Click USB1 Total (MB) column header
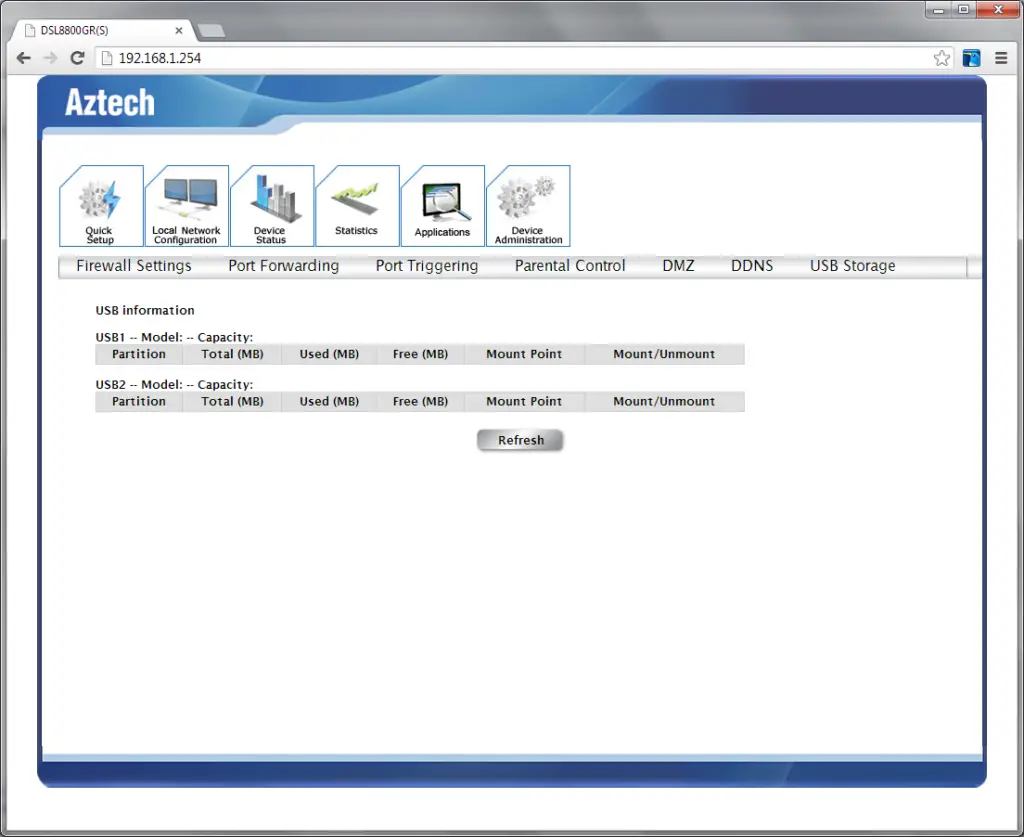Screen dimensions: 1024x837 click(232, 354)
